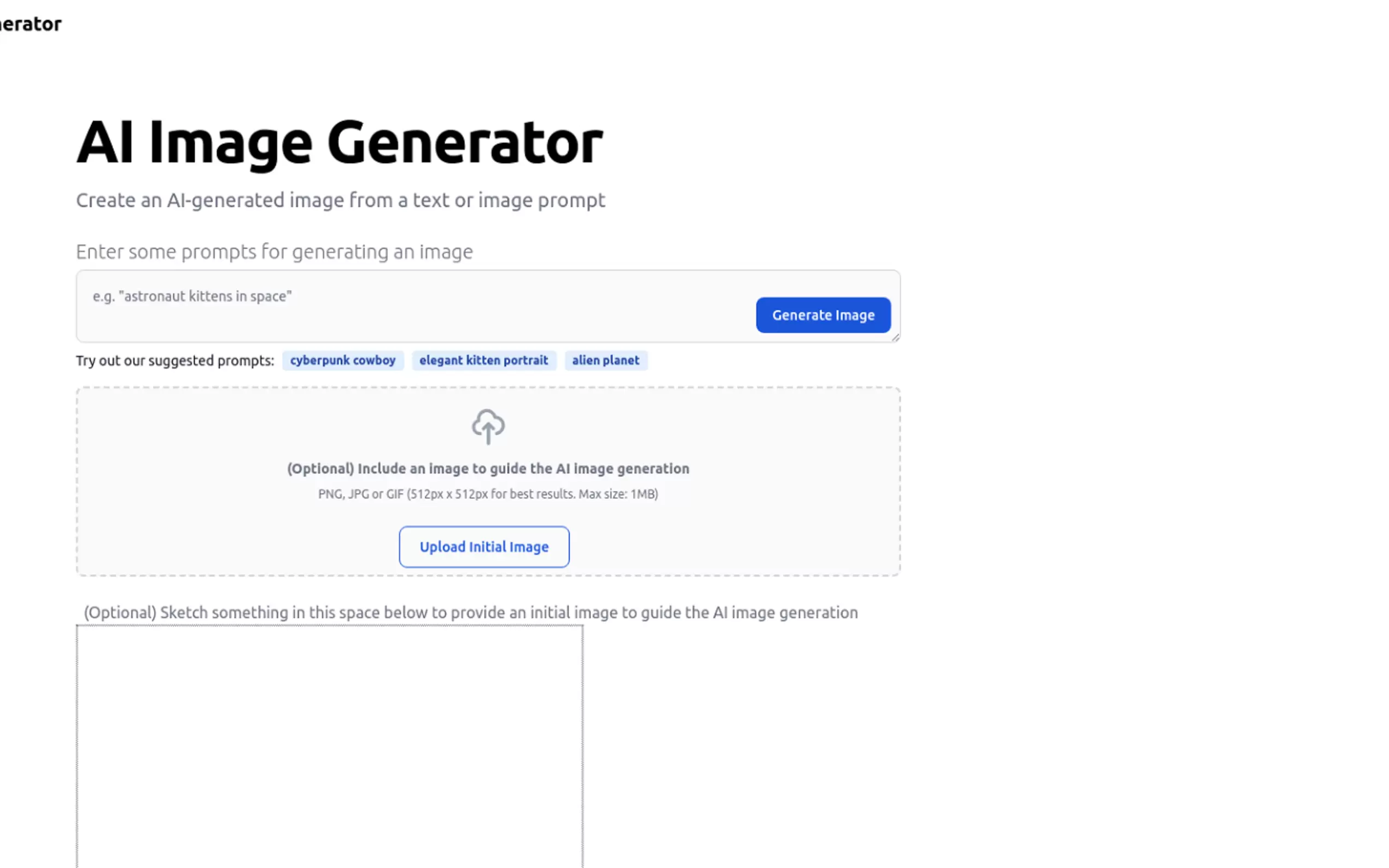
Task: Click the AI Image Generator heading
Action: click(340, 142)
